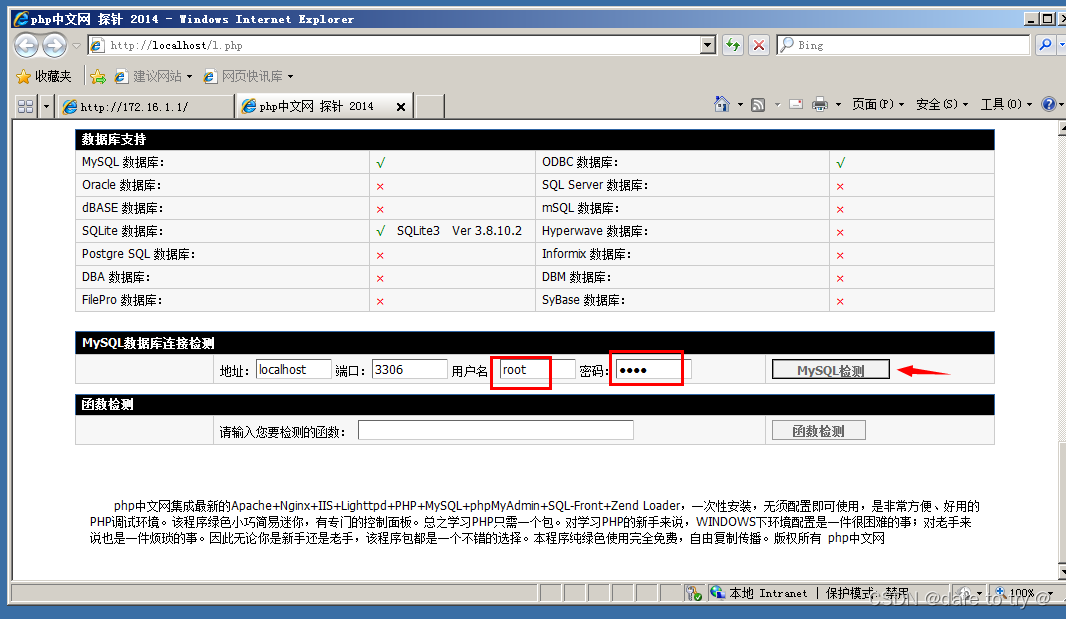Image resolution: width=1066 pixels, height=619 pixels.
Task: Click the RSS feeds icon
Action: pyautogui.click(x=758, y=105)
